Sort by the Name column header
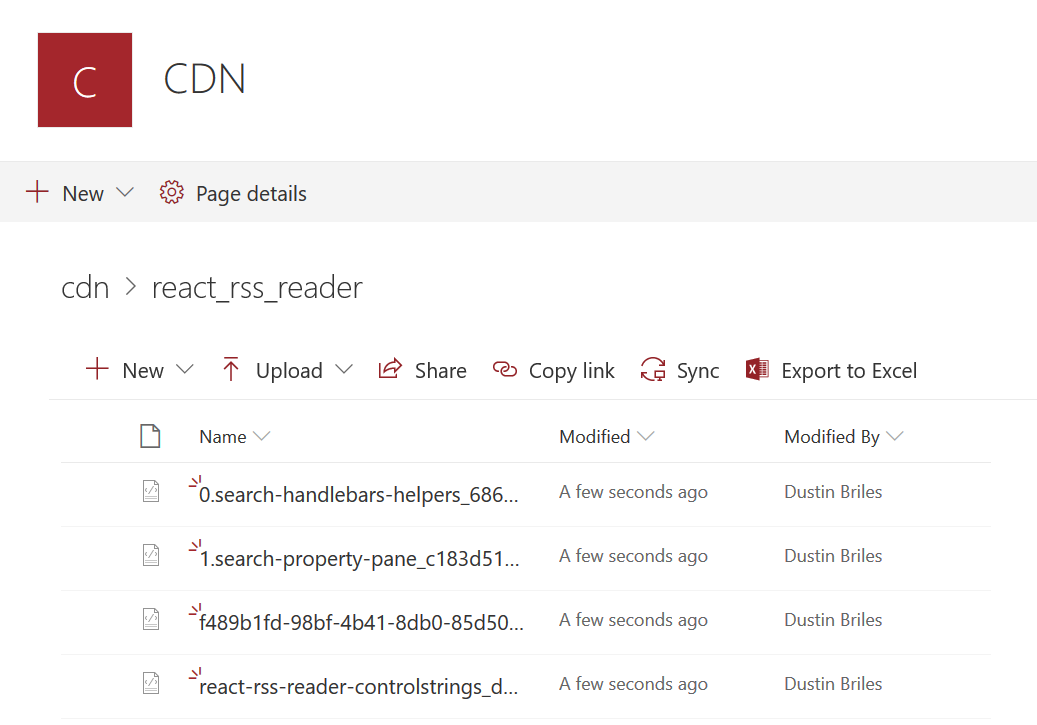The height and width of the screenshot is (725, 1037). click(x=223, y=437)
